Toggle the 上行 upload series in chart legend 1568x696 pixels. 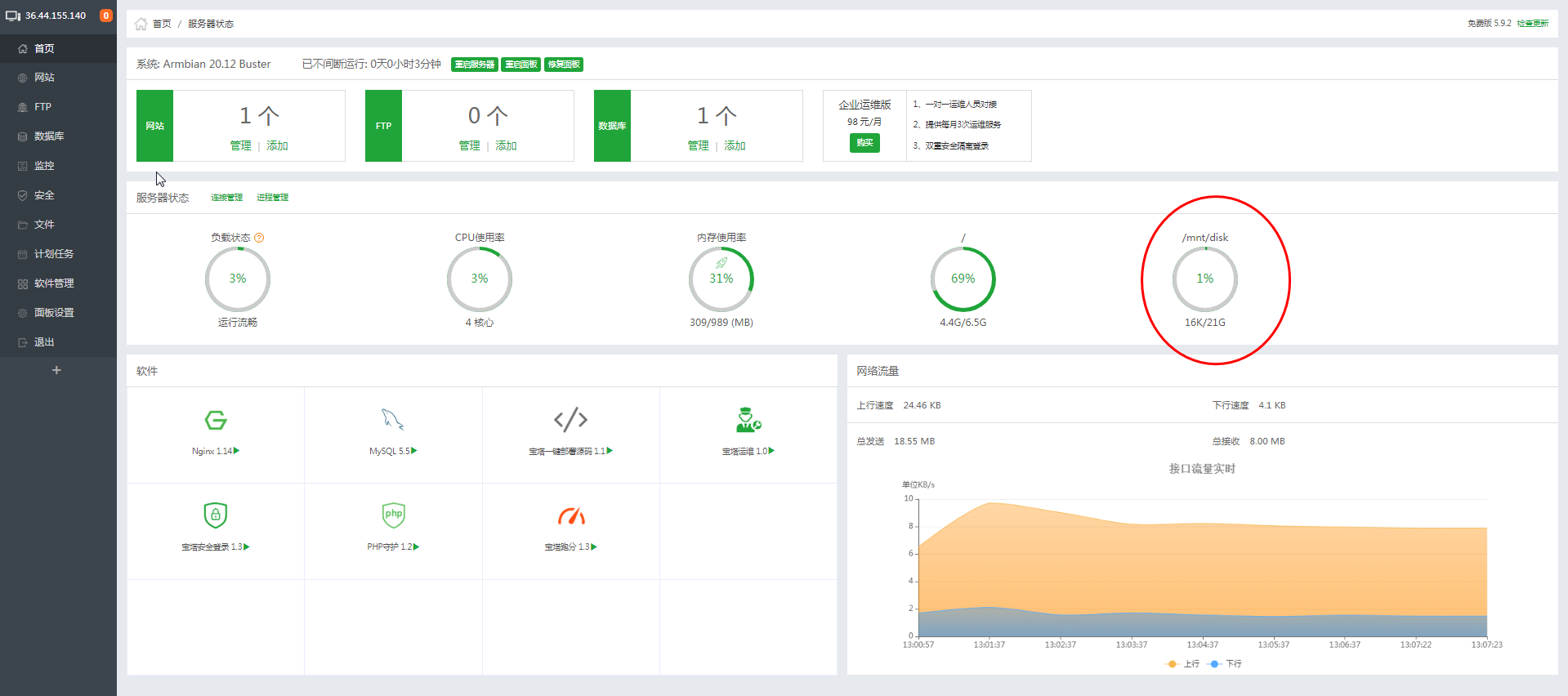[x=1182, y=664]
